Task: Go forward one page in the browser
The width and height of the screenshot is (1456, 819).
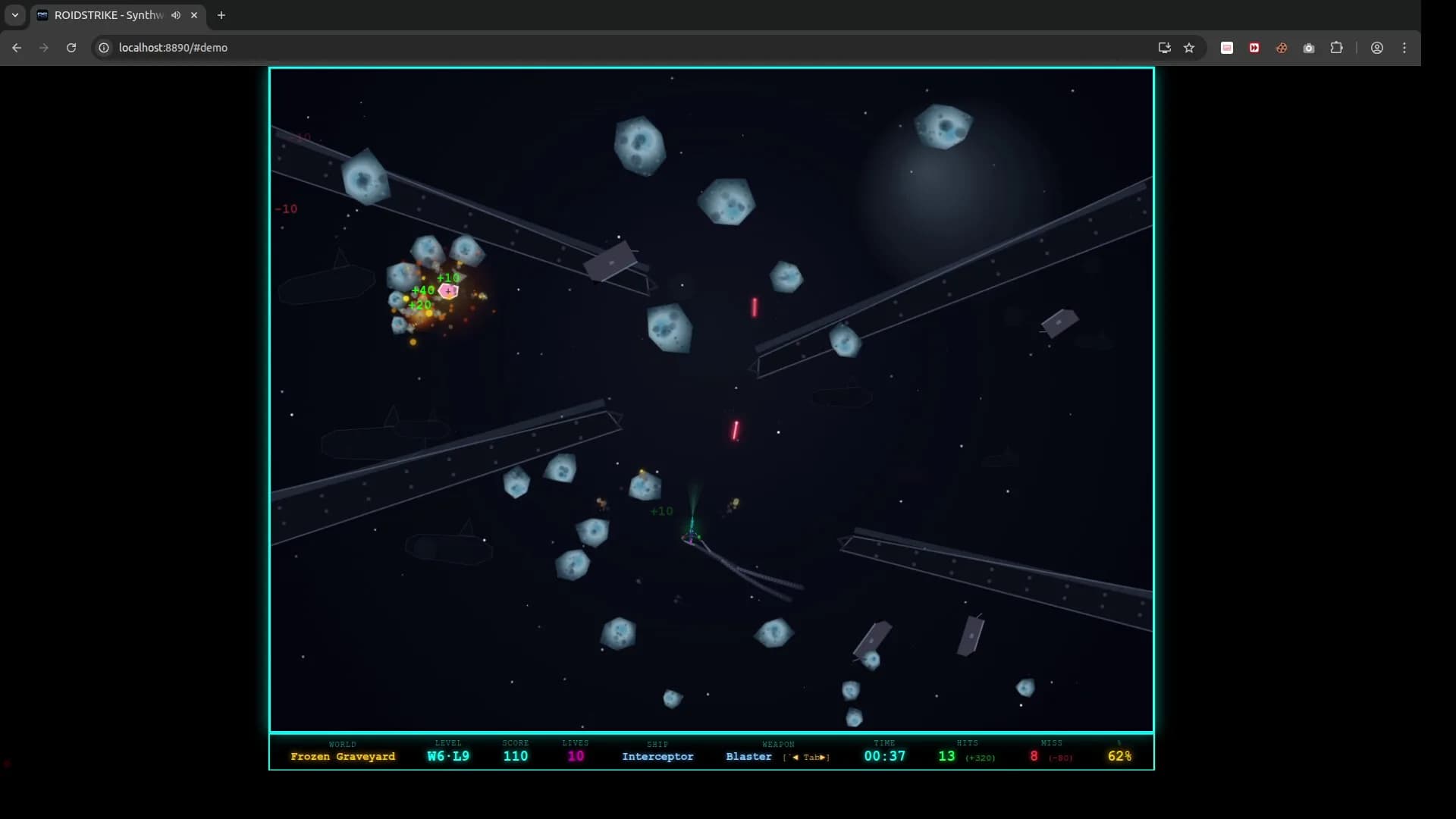Action: (x=44, y=48)
